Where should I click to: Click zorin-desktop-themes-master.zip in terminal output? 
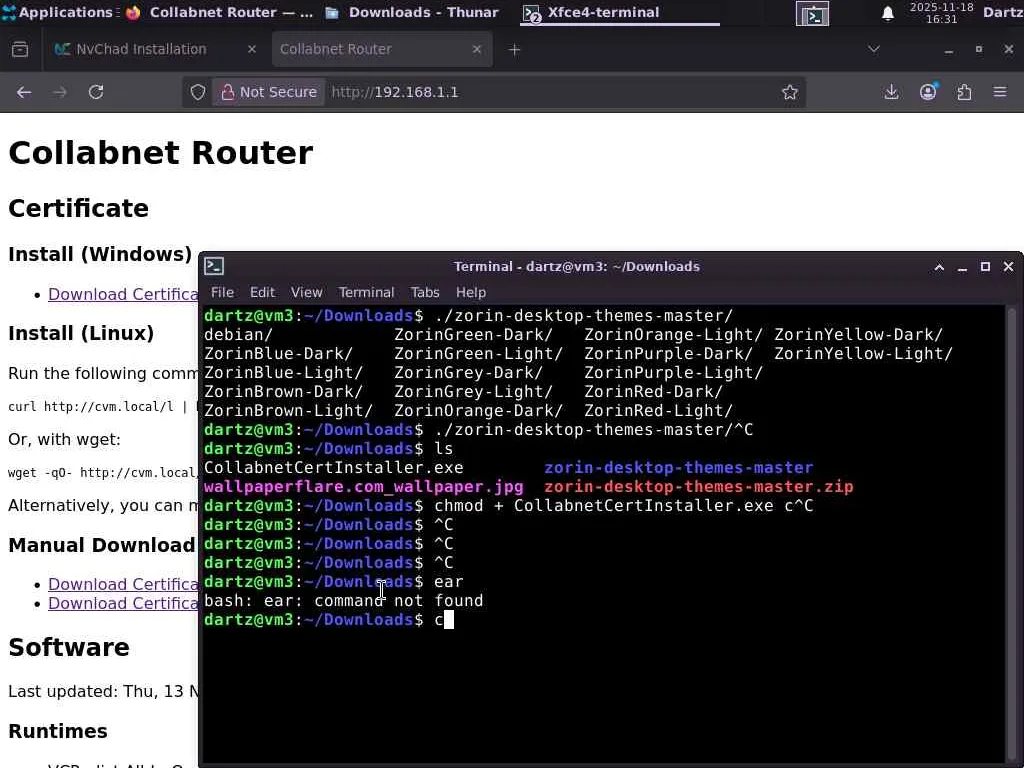699,487
